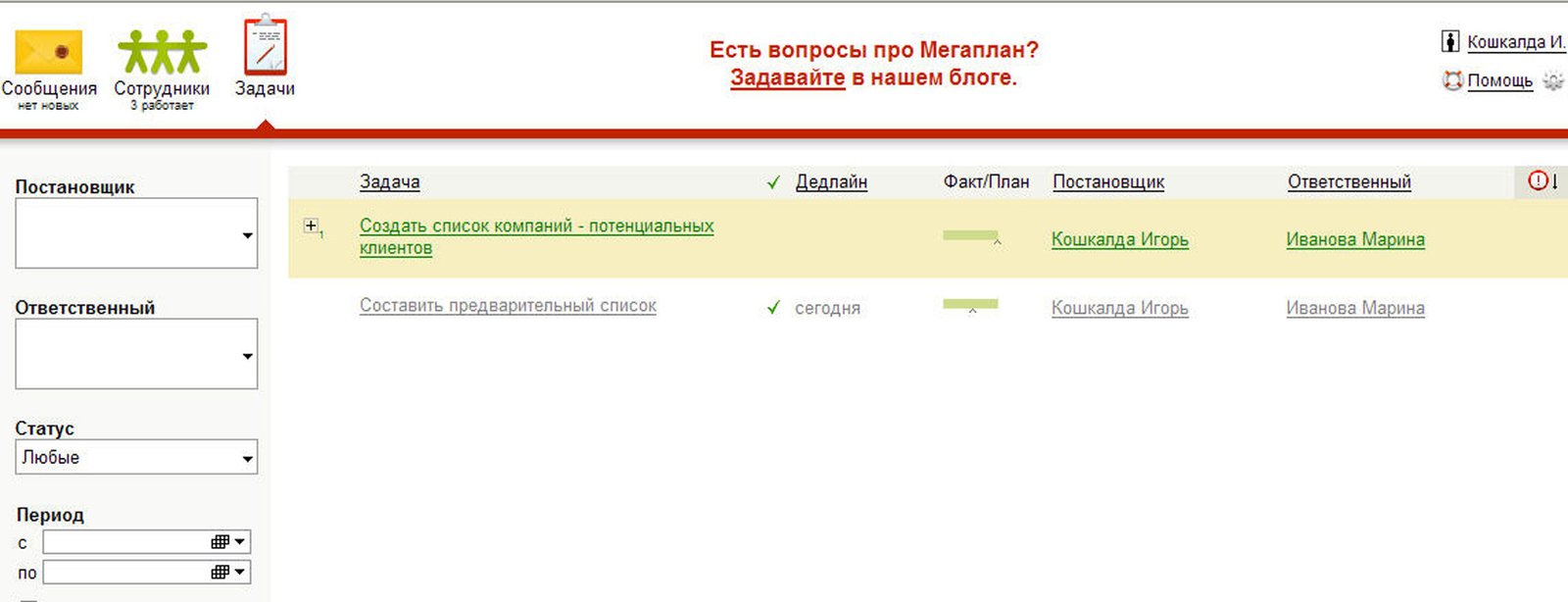Image resolution: width=1568 pixels, height=602 pixels.
Task: Click the Задачи clipboard icon
Action: pos(265,46)
